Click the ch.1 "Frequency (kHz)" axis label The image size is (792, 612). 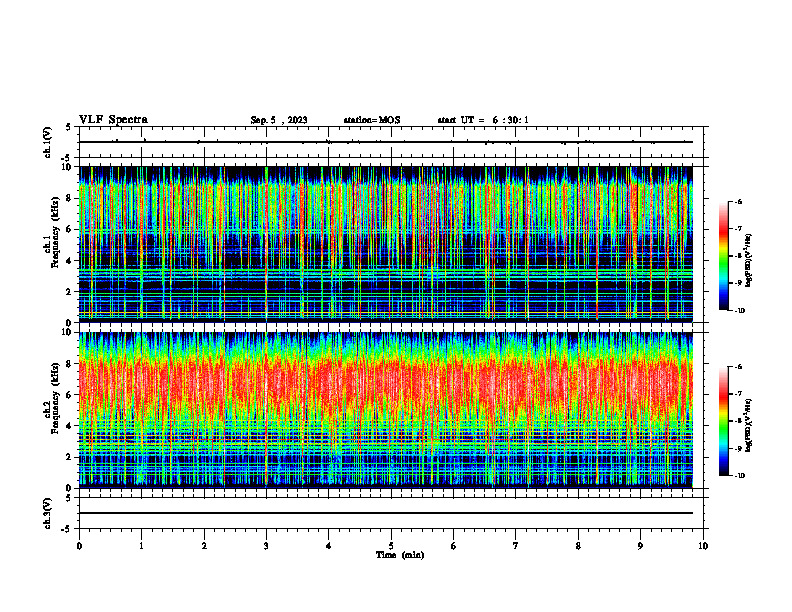[x=55, y=232]
